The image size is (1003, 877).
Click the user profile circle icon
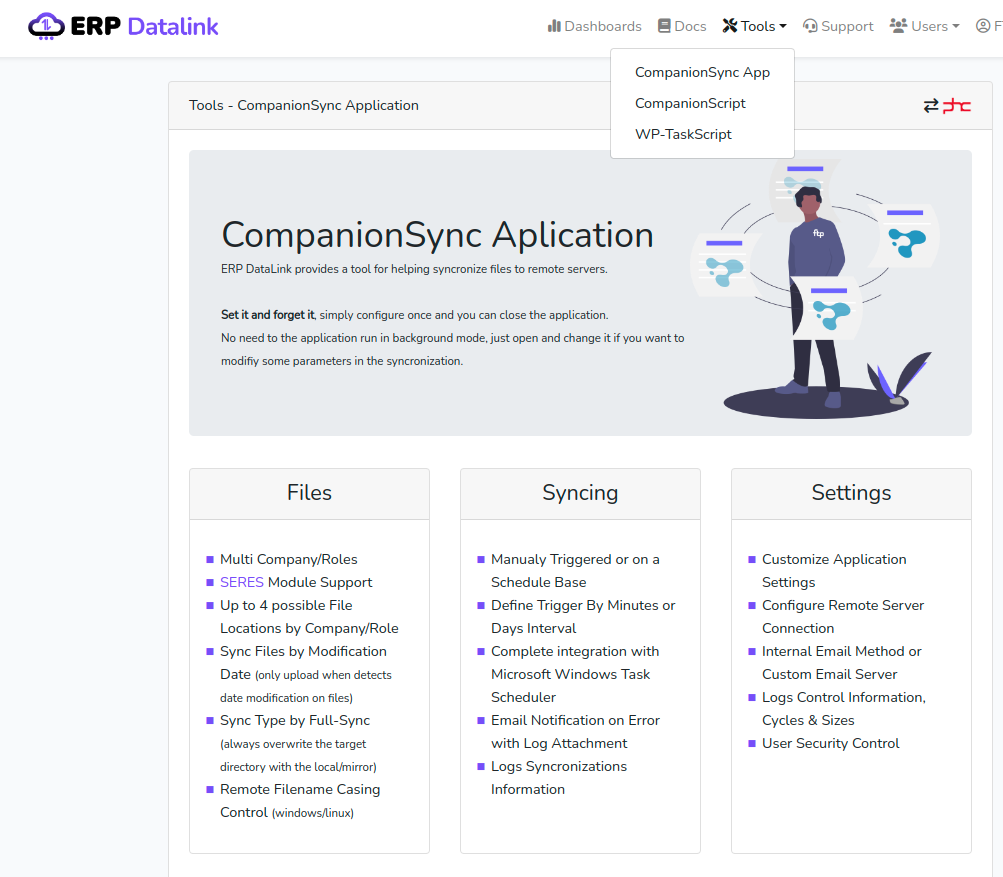(983, 26)
